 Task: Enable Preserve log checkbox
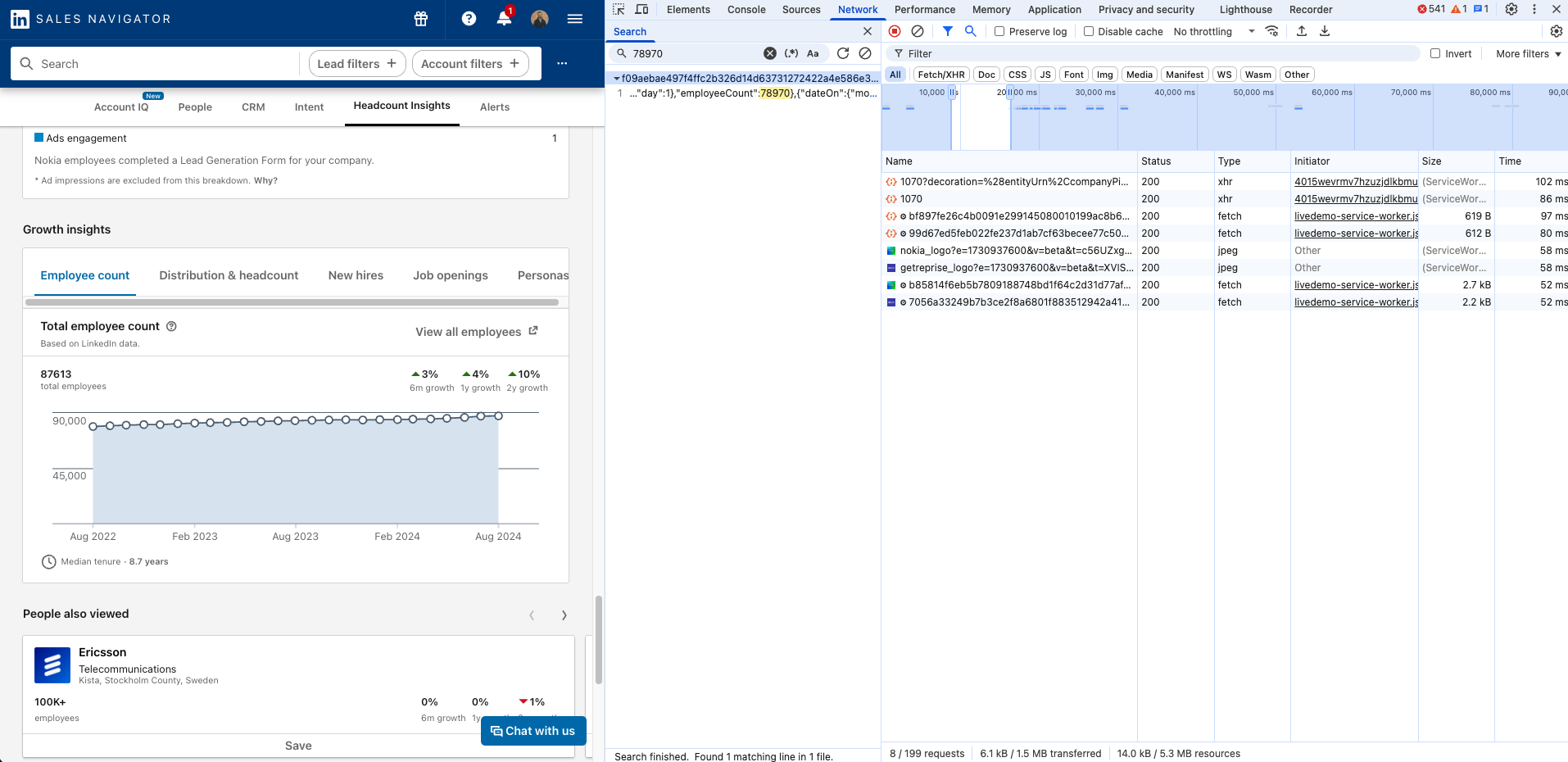[999, 31]
